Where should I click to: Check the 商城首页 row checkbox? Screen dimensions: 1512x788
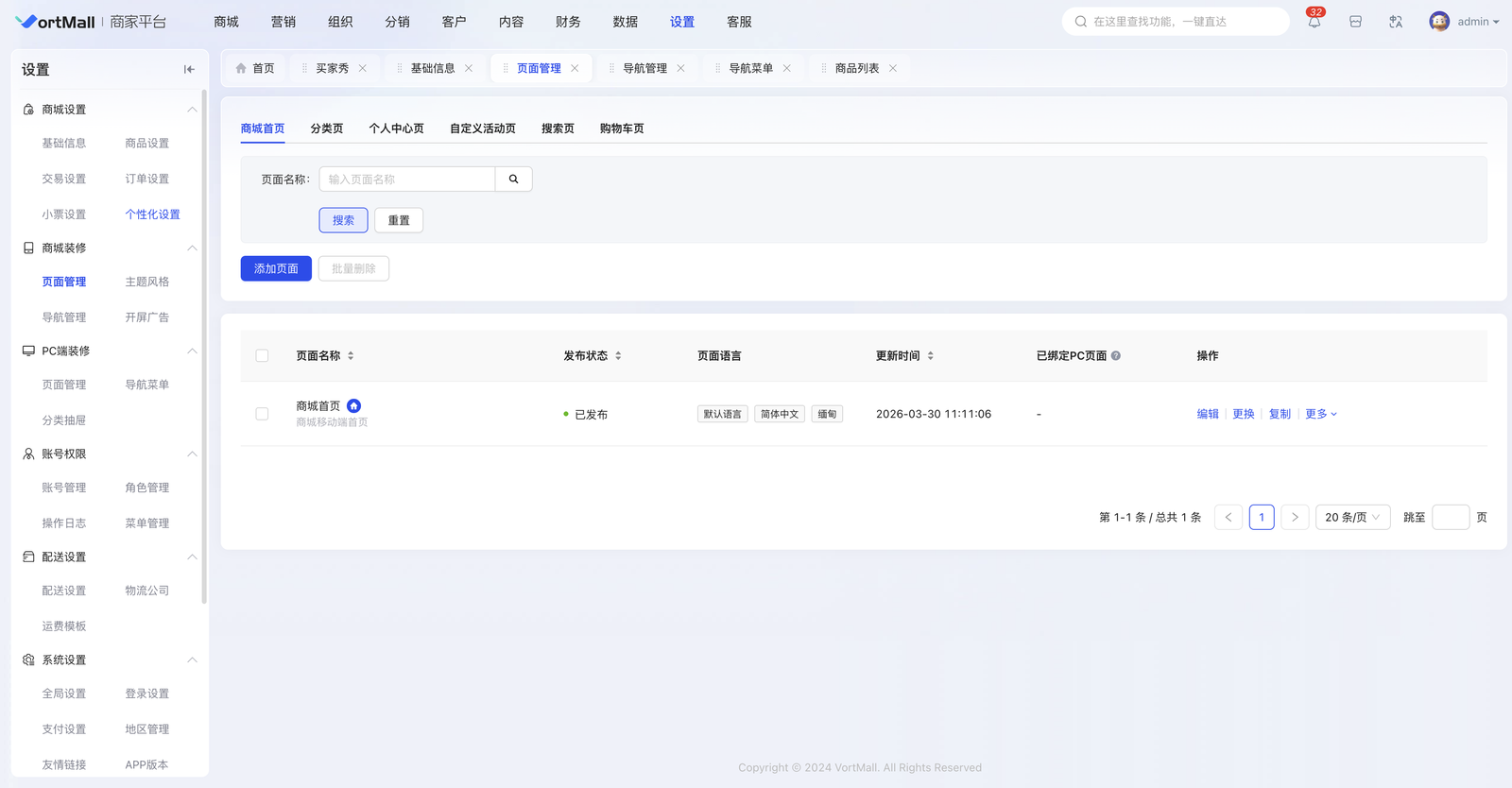click(x=262, y=414)
